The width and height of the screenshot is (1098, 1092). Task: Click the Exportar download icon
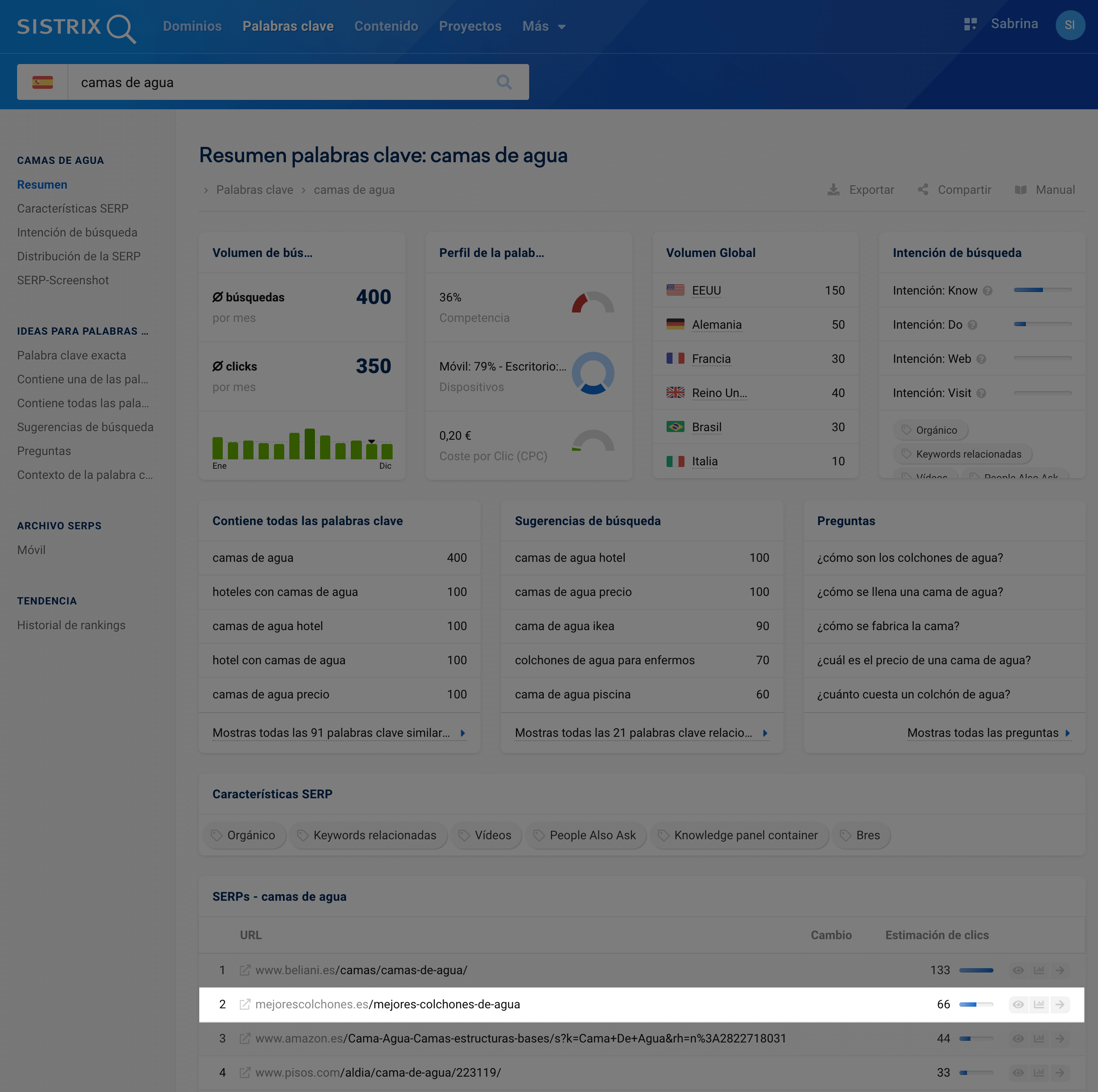pyautogui.click(x=833, y=190)
